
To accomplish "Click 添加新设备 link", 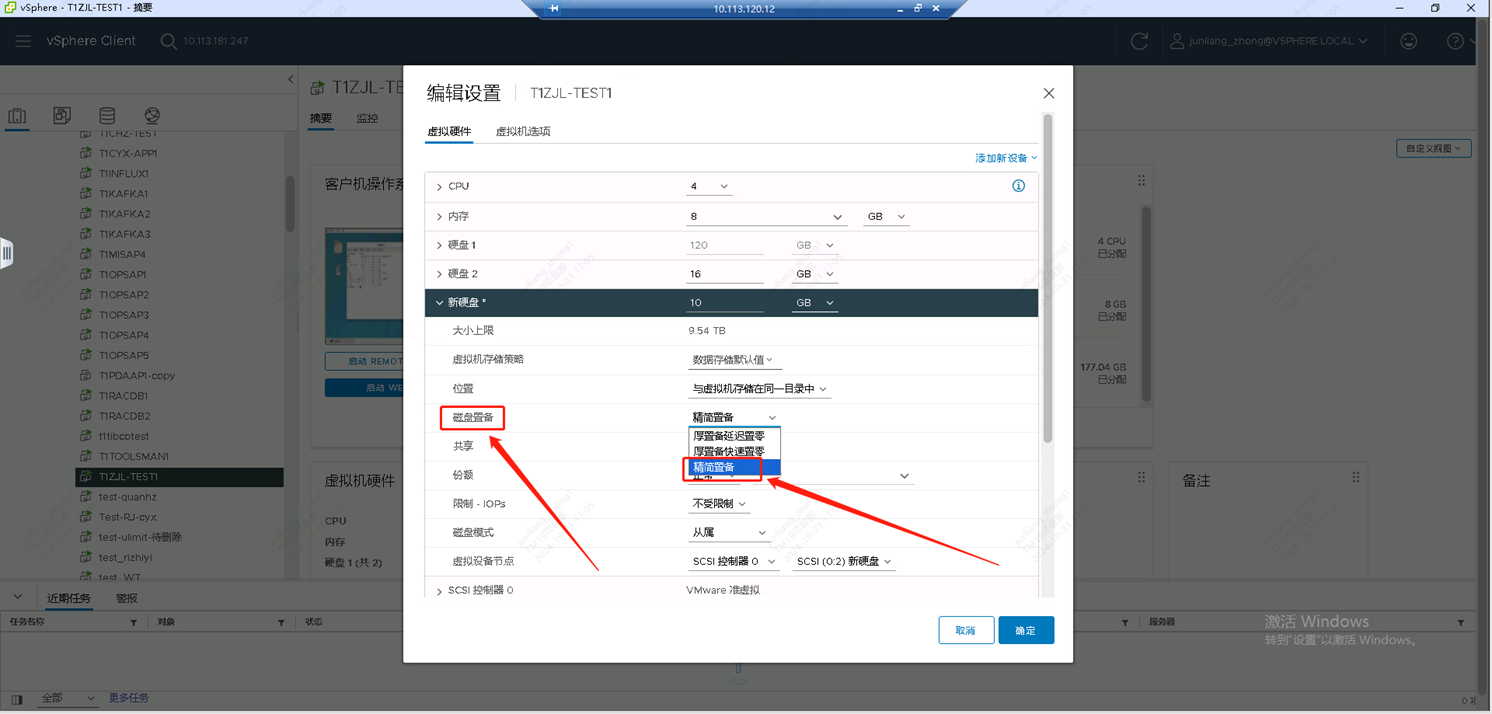I will coord(1005,158).
